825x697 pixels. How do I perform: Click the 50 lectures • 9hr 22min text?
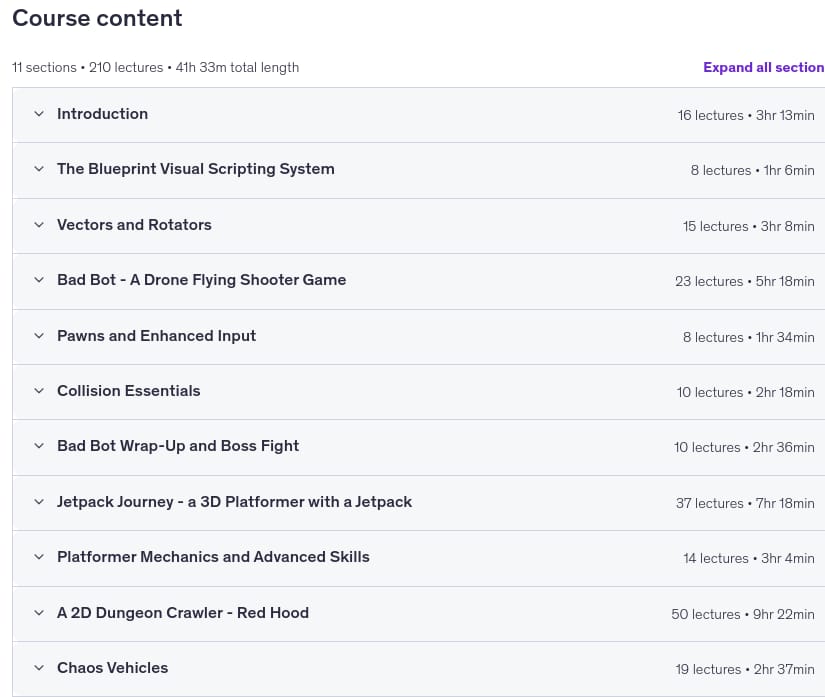(x=743, y=614)
